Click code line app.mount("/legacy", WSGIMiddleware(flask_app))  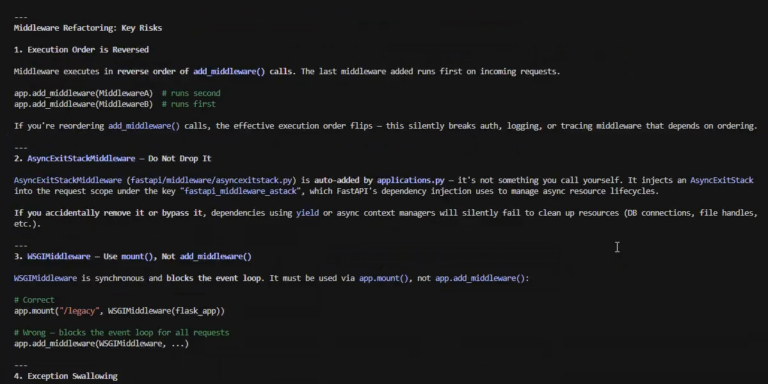point(120,311)
